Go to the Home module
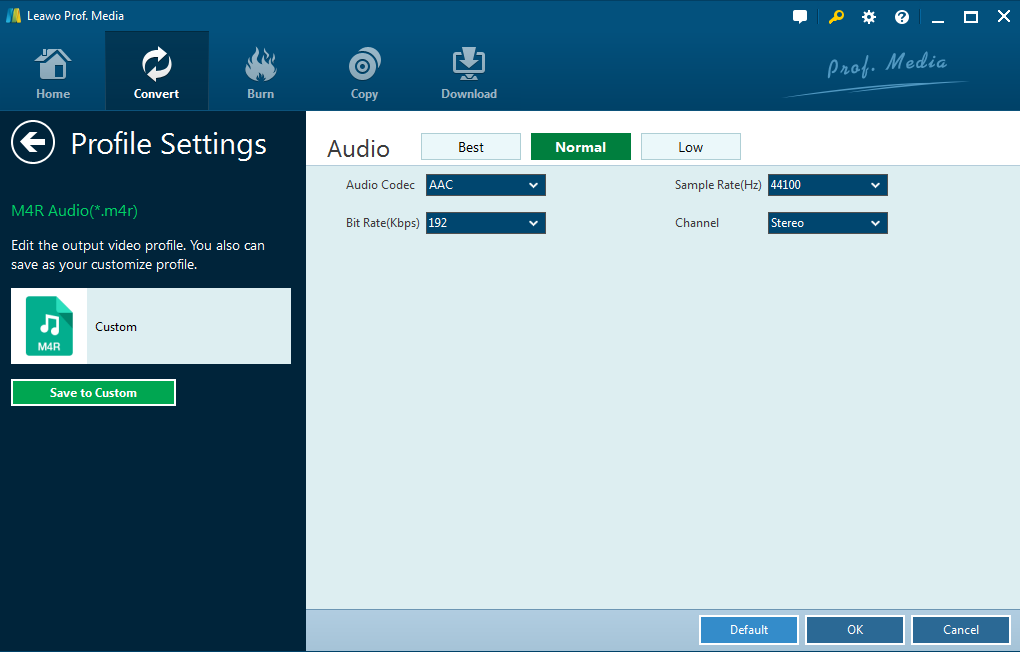The width and height of the screenshot is (1020, 652). [x=53, y=72]
